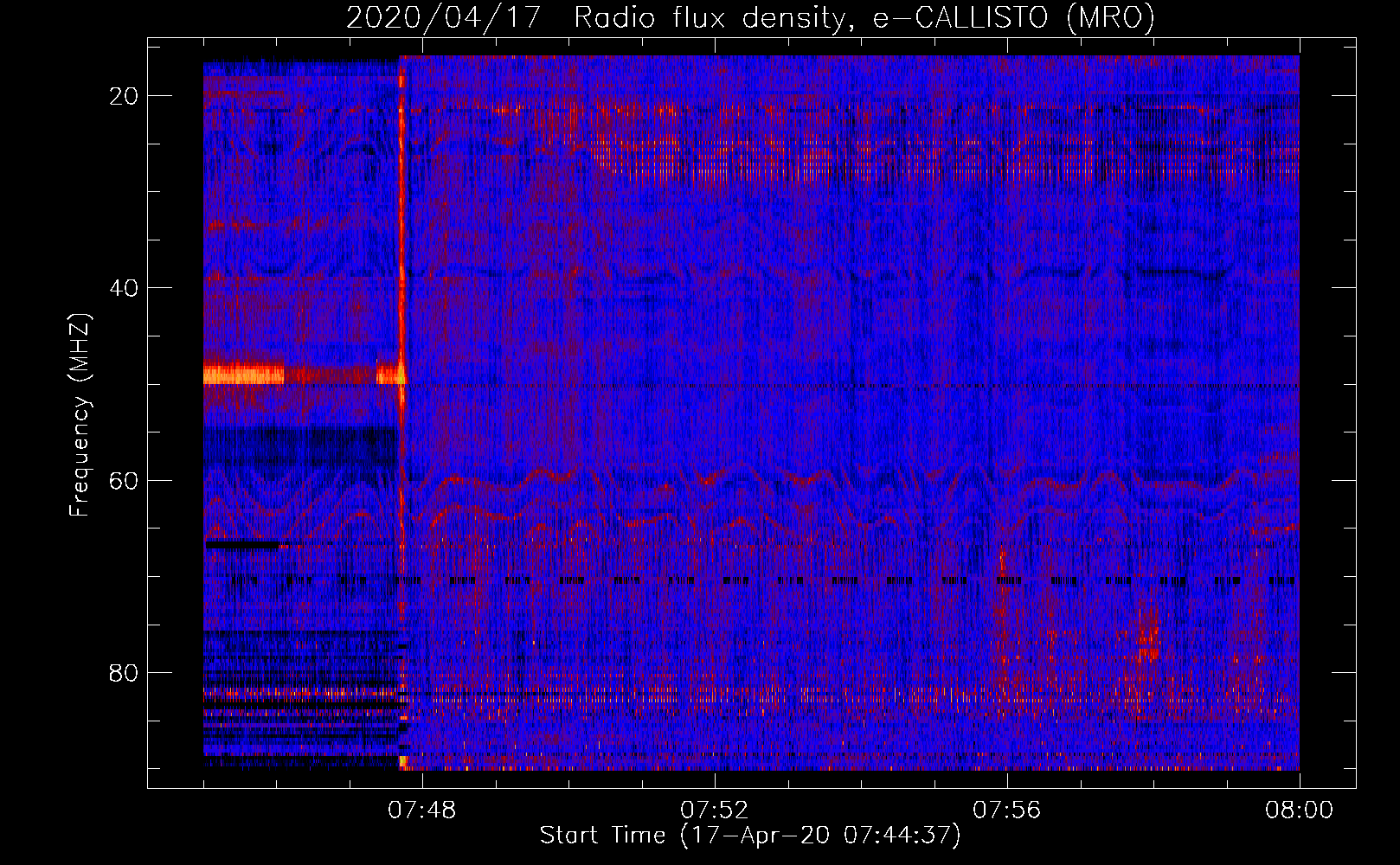Click the 40 MHz frequency tick label
Viewport: 1400px width, 865px height.
point(124,288)
